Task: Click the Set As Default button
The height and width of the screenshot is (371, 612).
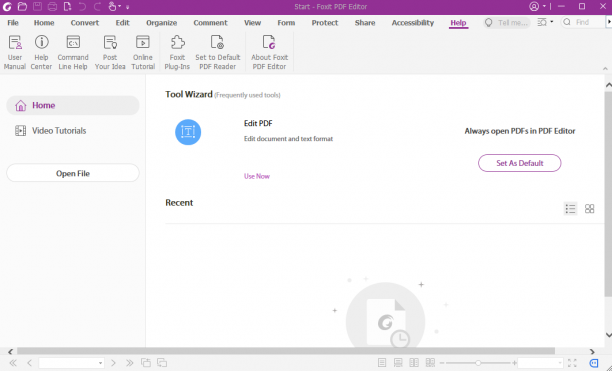Action: (519, 163)
